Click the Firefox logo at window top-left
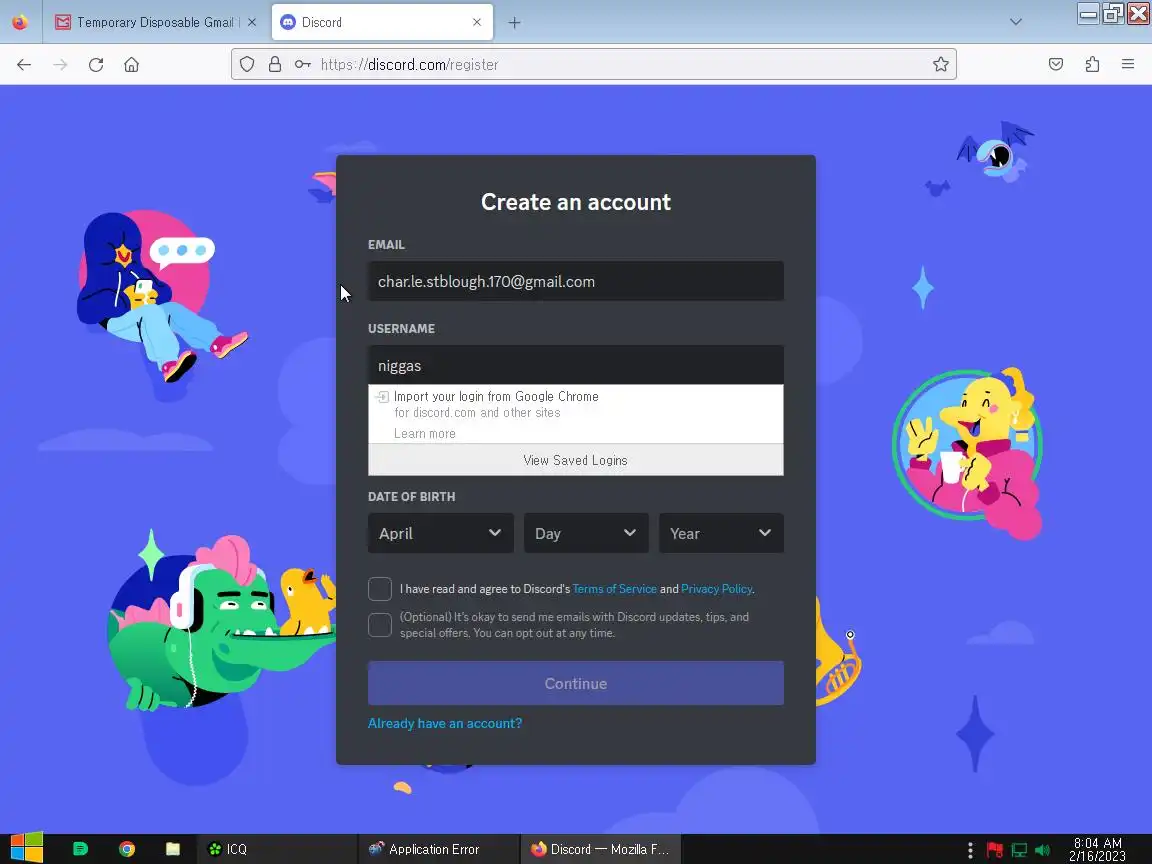 pos(20,22)
